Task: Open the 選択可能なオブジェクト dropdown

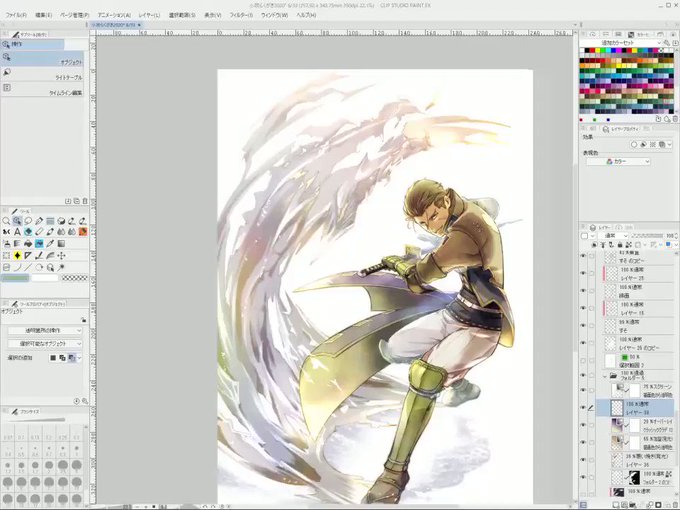Action: pyautogui.click(x=45, y=344)
